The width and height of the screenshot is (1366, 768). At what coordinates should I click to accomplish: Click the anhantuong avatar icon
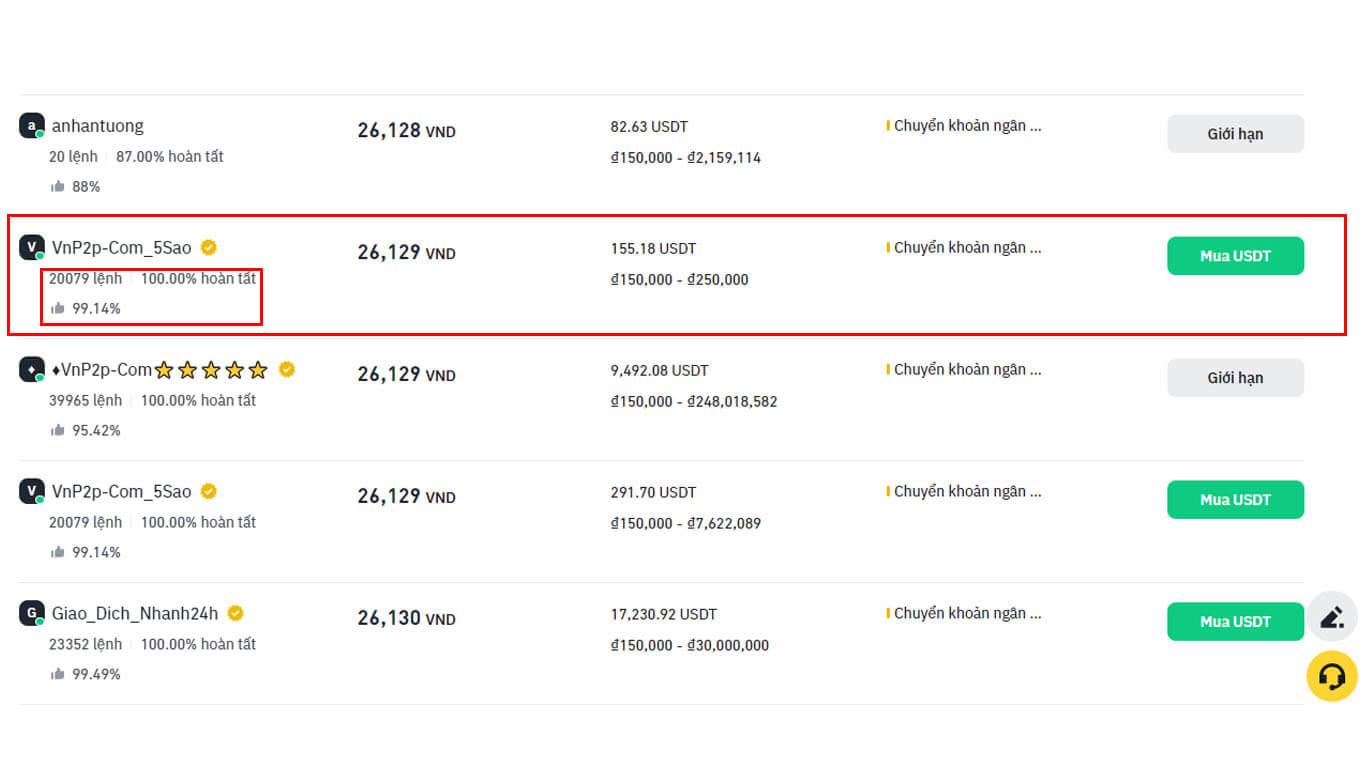click(32, 126)
